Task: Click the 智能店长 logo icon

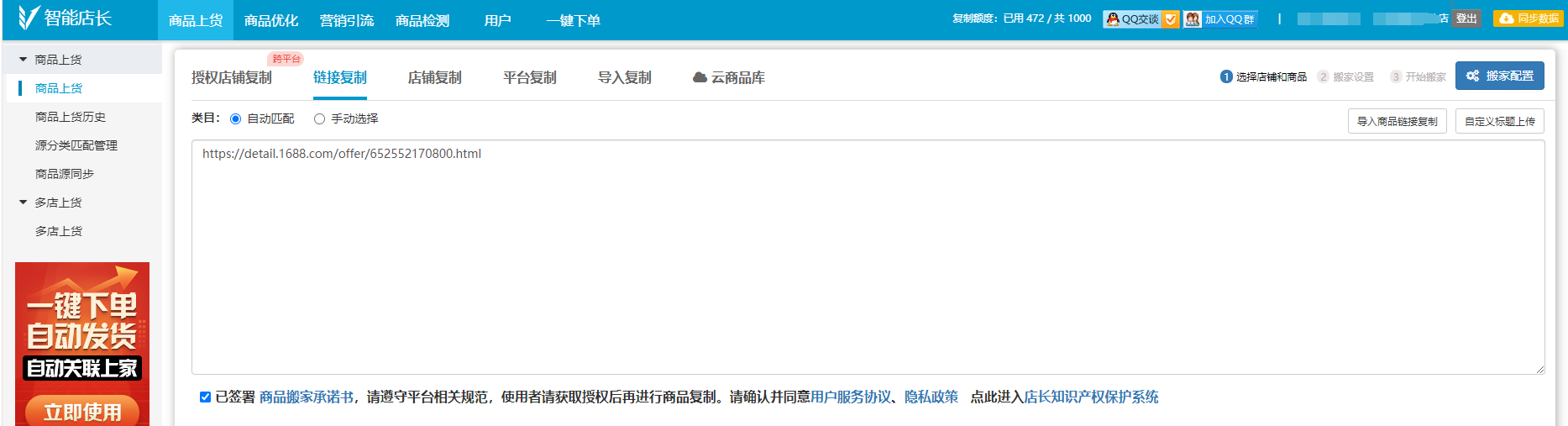Action: click(x=29, y=18)
